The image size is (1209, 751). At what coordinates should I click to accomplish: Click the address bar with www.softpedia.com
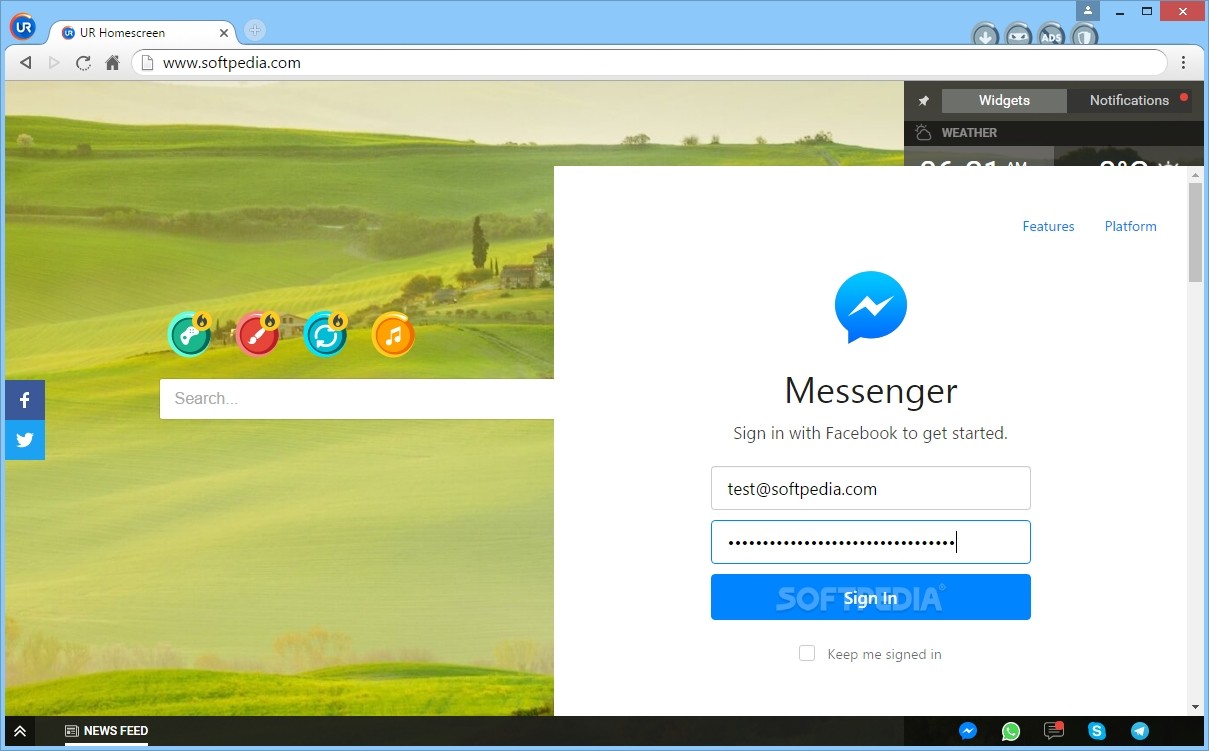(649, 62)
